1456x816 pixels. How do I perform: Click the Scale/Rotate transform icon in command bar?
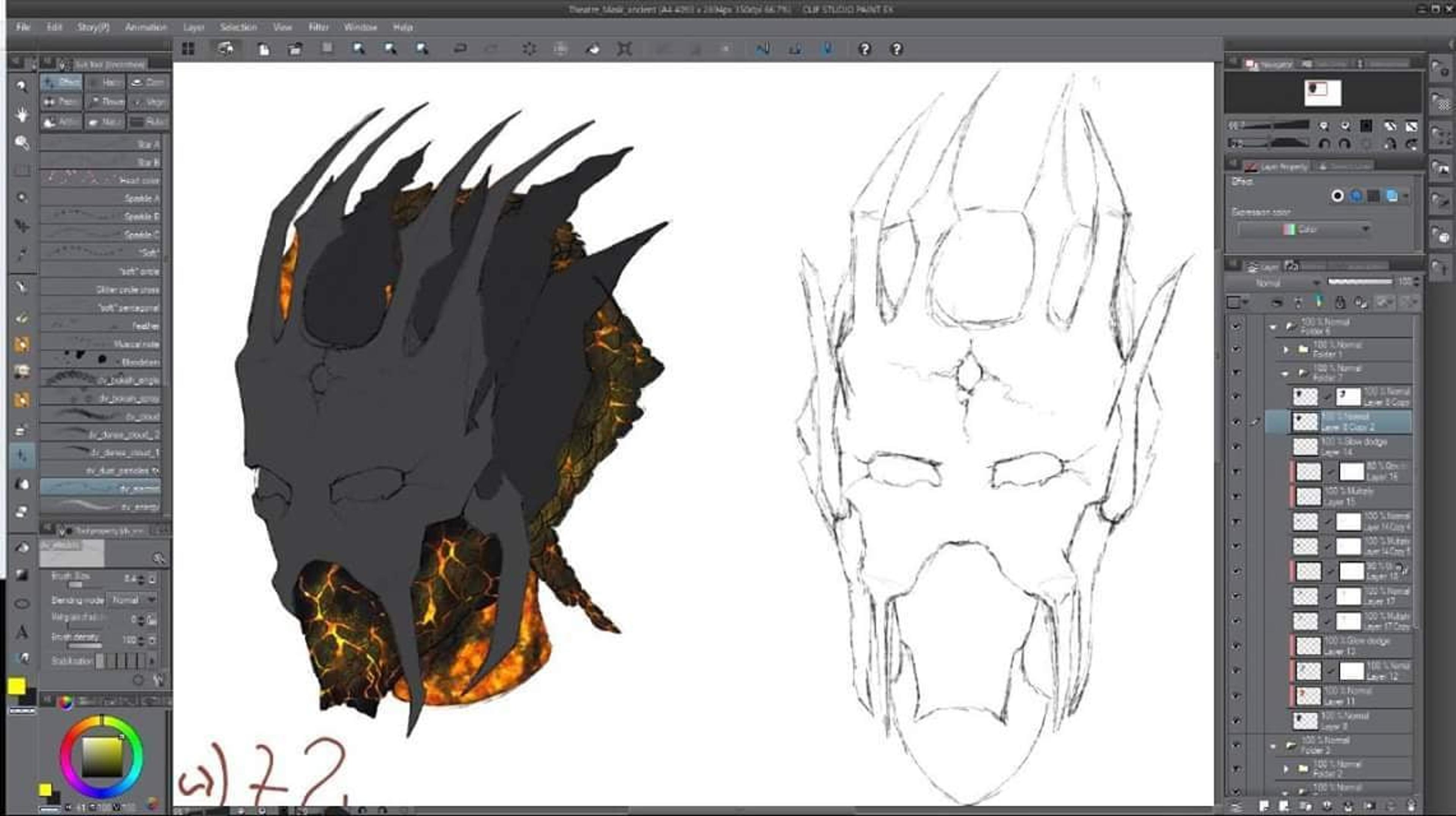point(624,49)
